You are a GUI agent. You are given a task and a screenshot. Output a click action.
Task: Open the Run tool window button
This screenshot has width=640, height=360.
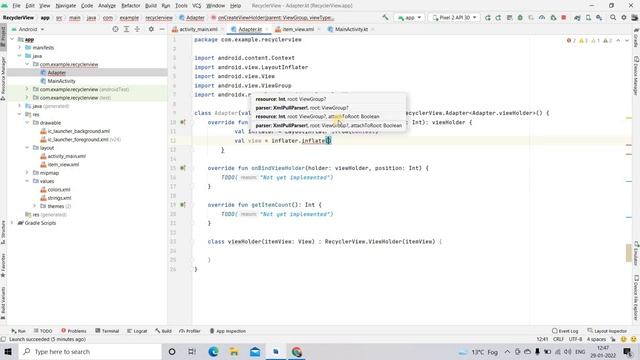coord(18,331)
